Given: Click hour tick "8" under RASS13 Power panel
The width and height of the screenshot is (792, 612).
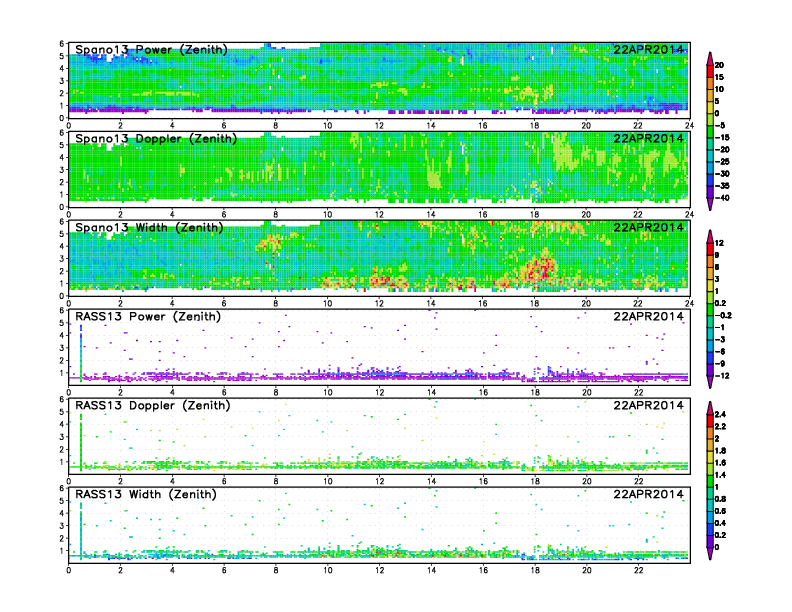Looking at the screenshot, I should [x=276, y=392].
